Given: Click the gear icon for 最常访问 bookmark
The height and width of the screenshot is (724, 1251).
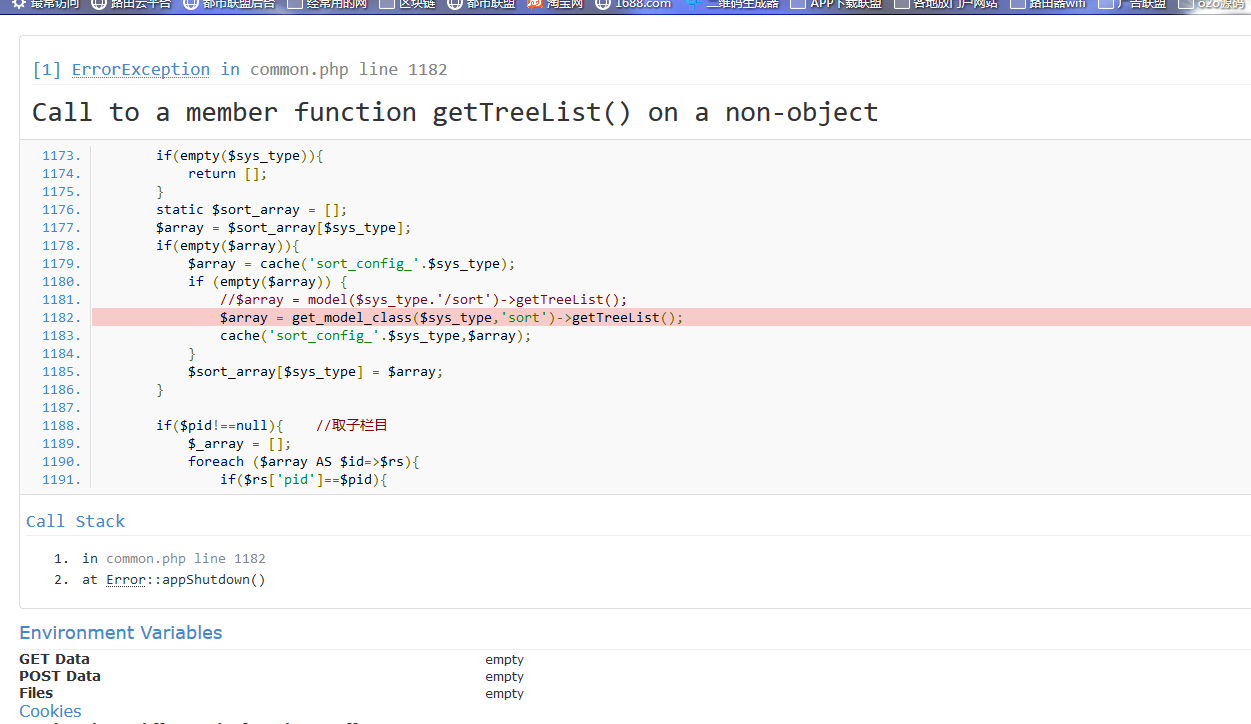Looking at the screenshot, I should (18, 3).
